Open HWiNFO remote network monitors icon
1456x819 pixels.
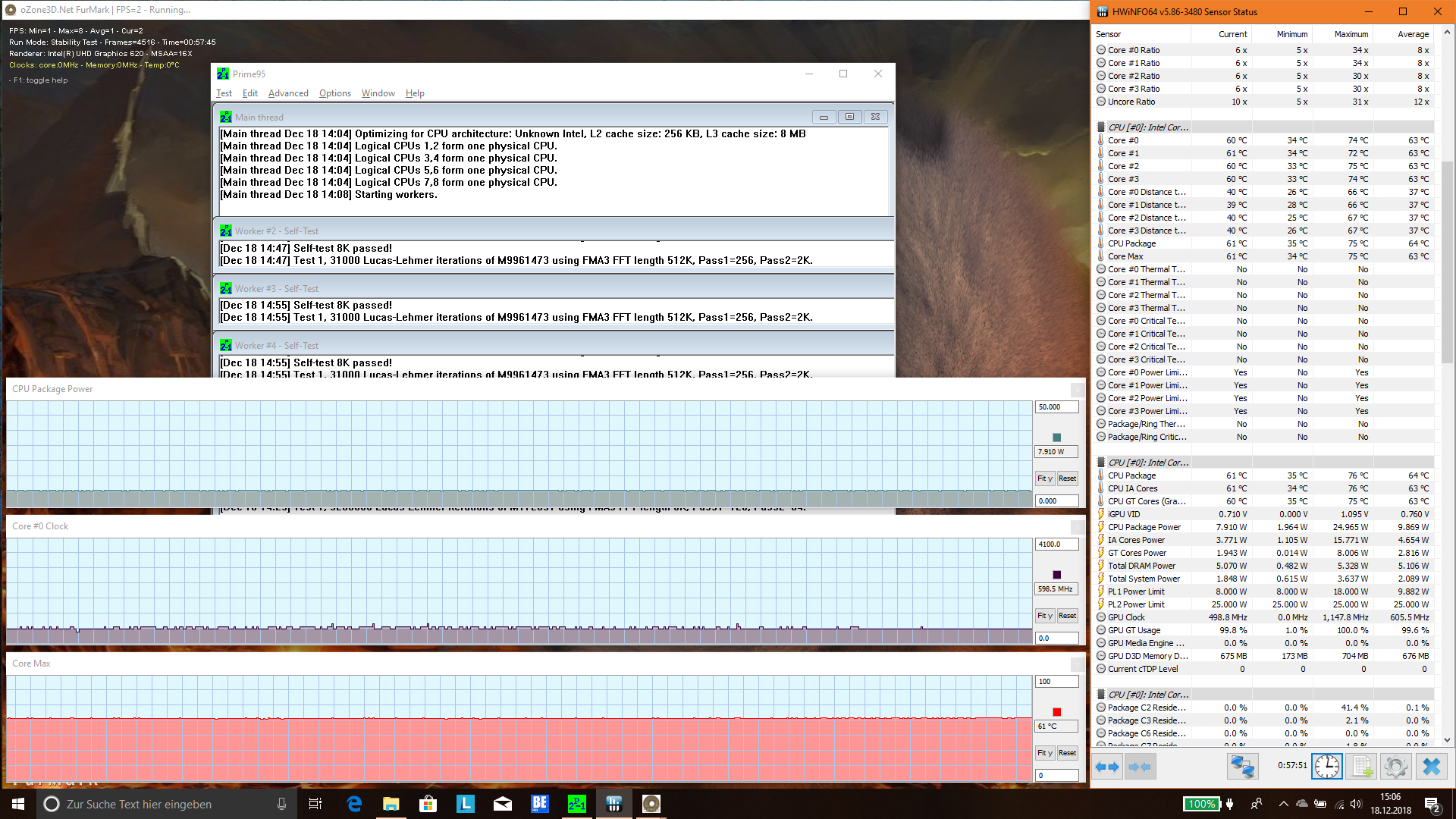1242,767
